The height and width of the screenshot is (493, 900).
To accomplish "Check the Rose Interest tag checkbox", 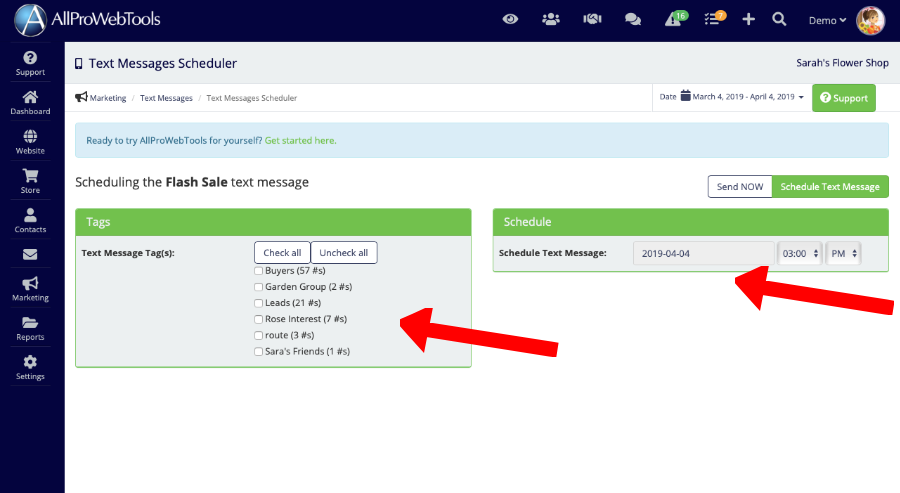I will click(258, 319).
